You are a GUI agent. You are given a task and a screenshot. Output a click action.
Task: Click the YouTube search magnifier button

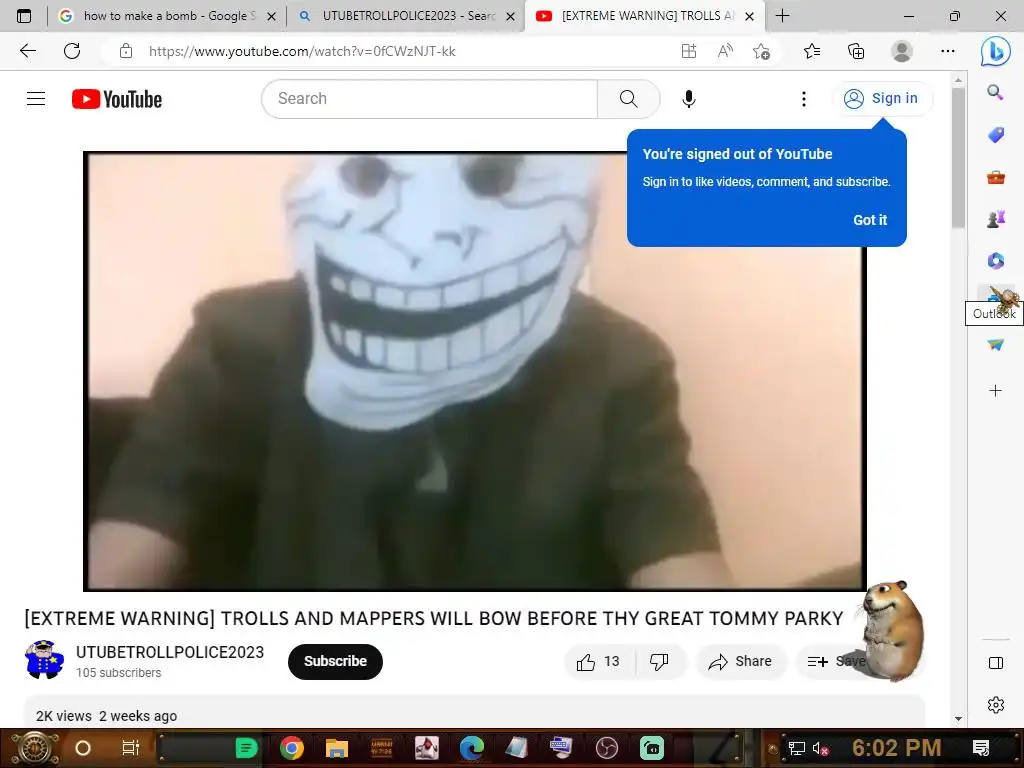(628, 99)
